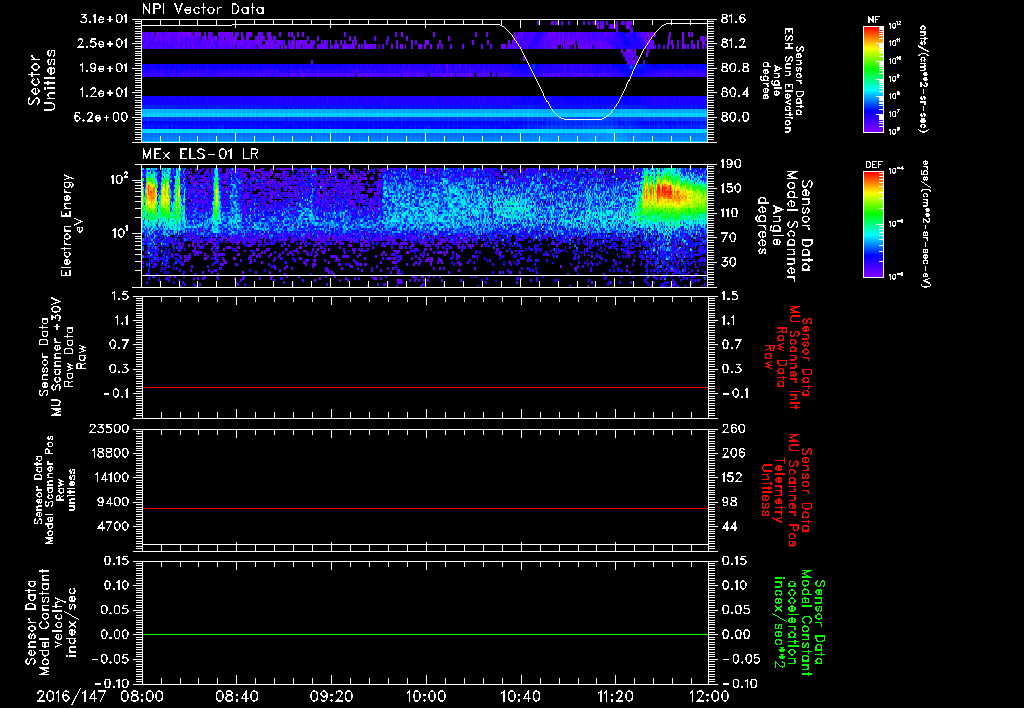
Task: Click the "Model Scanner Pos Raw unitless" axis label
Action: (56, 490)
